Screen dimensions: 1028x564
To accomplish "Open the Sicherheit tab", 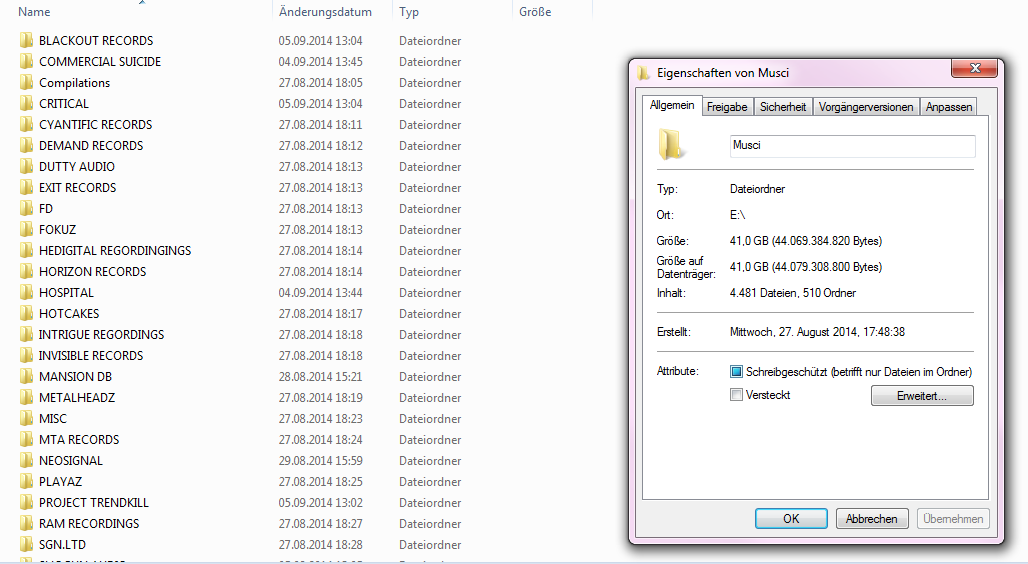I will point(783,107).
